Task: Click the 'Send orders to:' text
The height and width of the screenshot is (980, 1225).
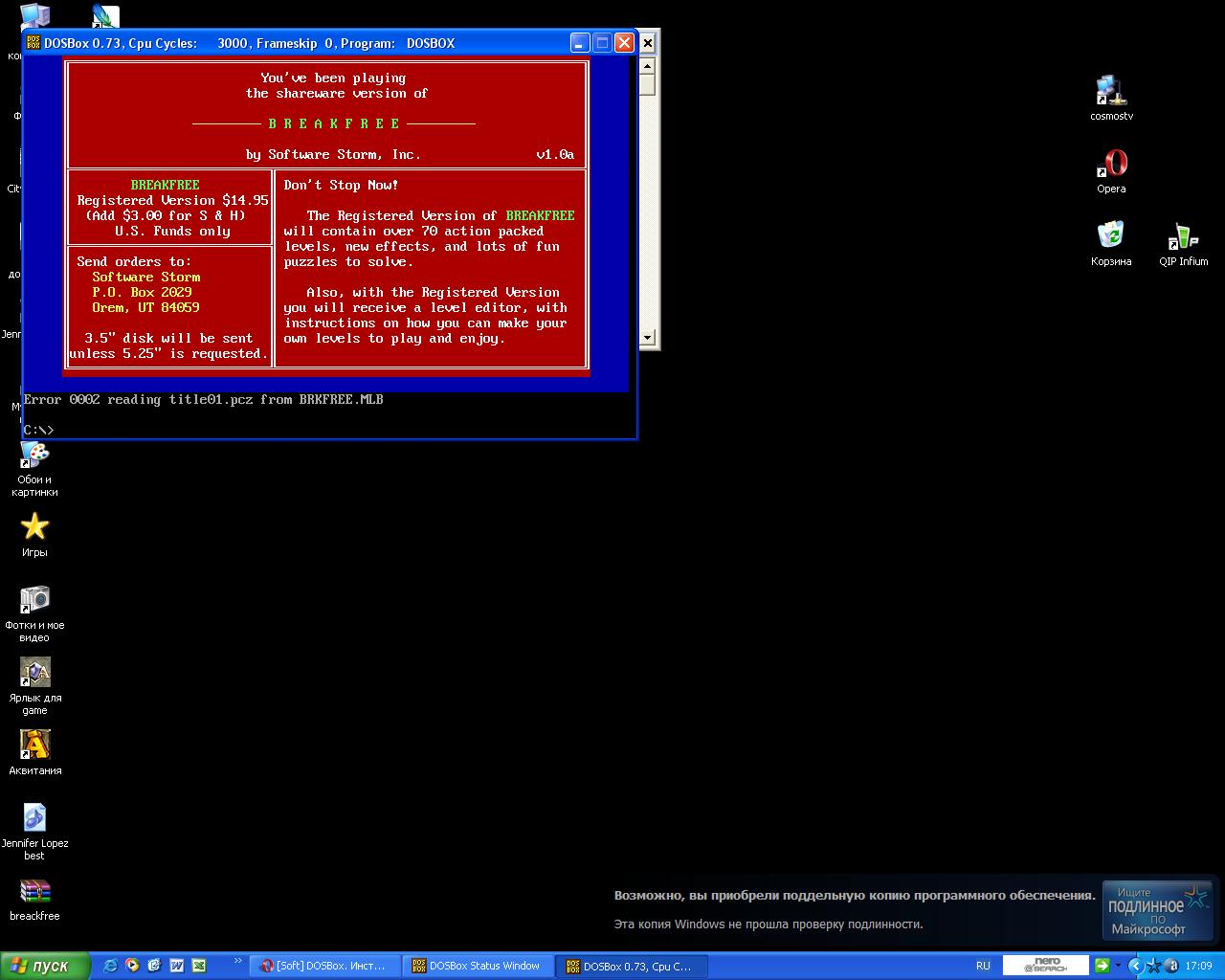Action: click(x=134, y=261)
